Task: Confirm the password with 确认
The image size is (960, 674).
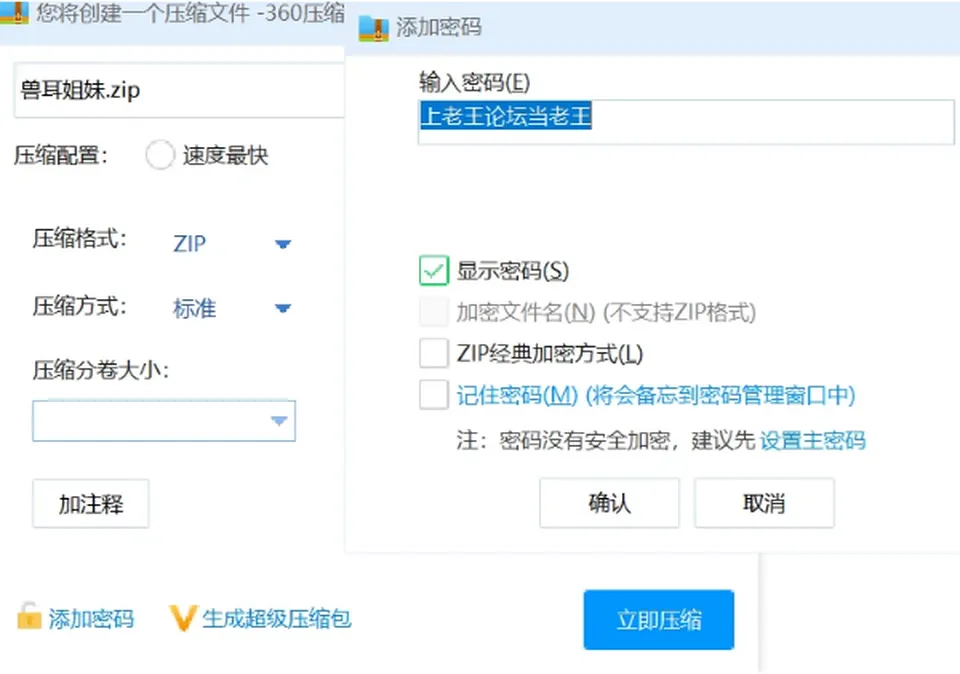Action: 609,503
